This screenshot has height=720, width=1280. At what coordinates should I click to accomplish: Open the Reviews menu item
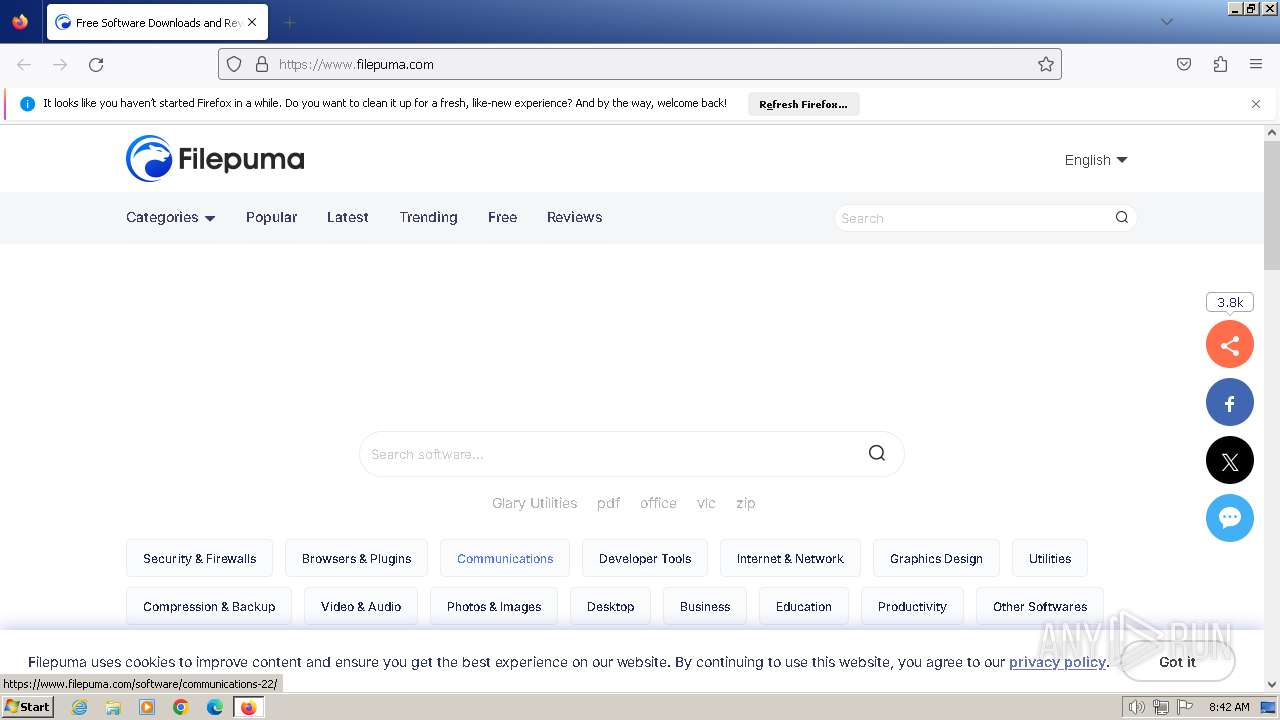[x=574, y=217]
